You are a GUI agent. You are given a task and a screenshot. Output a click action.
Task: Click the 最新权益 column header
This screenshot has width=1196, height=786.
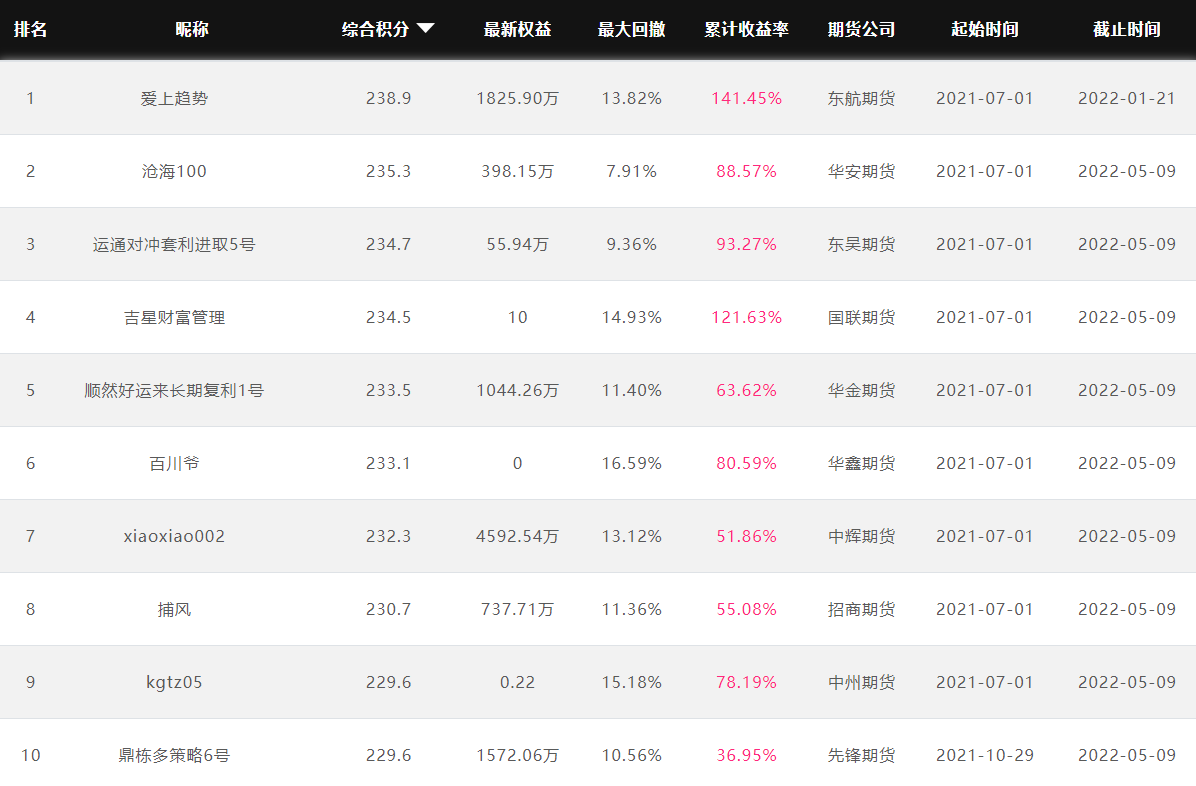(517, 29)
